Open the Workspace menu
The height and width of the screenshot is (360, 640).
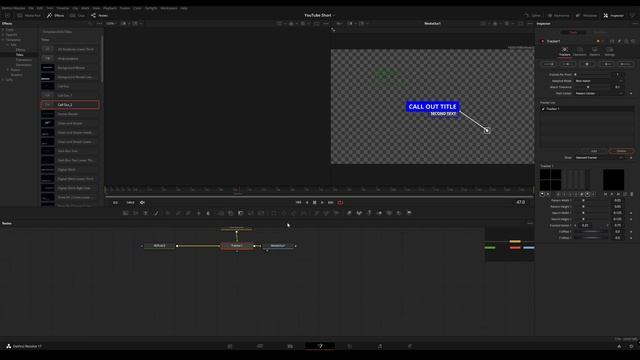tap(169, 8)
